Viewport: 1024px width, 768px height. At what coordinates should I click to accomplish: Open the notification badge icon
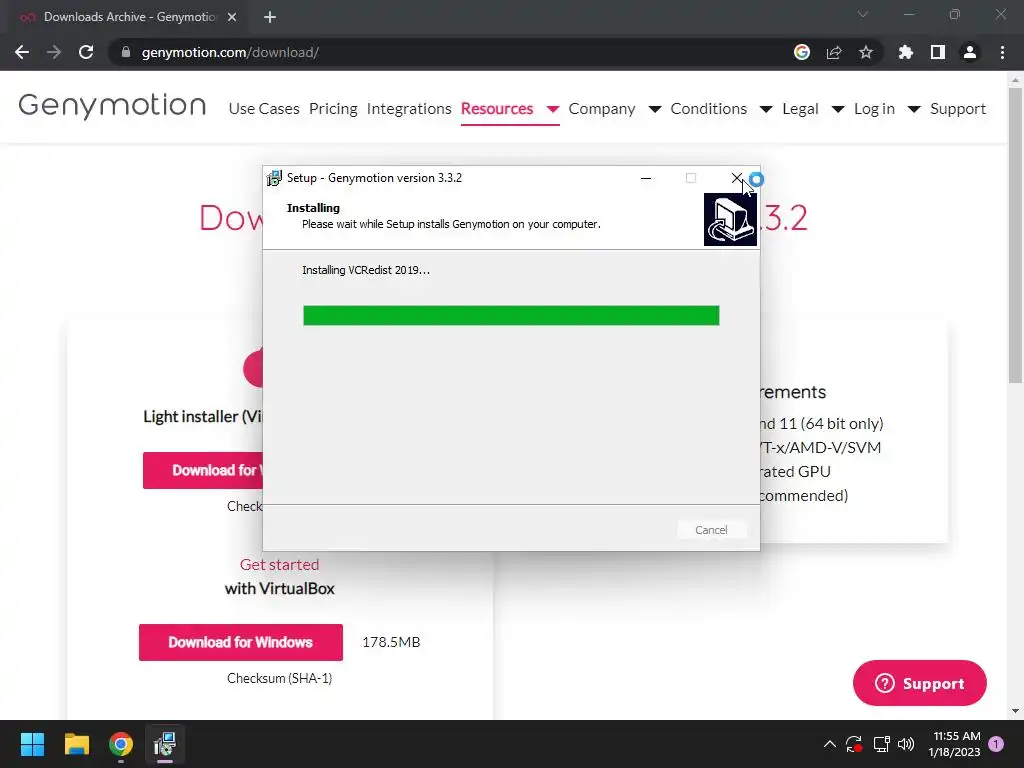[997, 744]
